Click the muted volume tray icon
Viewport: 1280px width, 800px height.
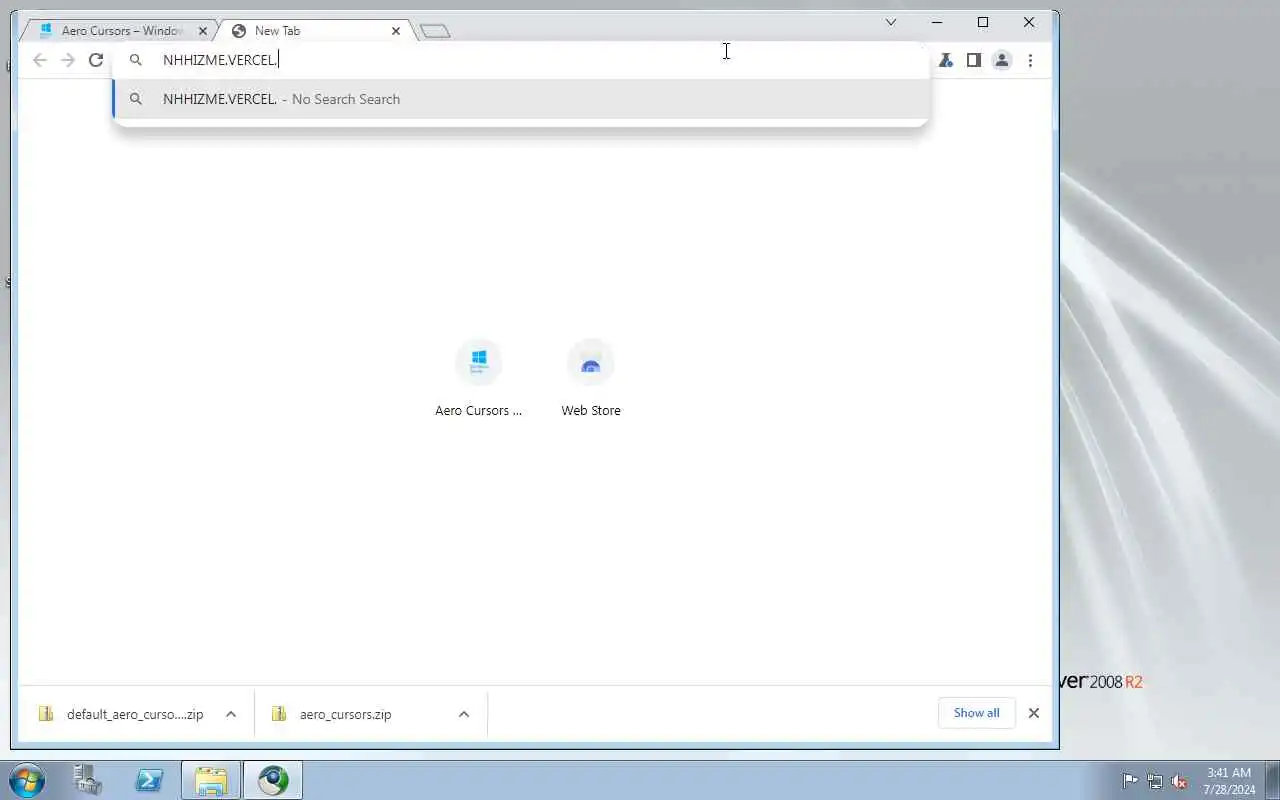click(x=1180, y=781)
